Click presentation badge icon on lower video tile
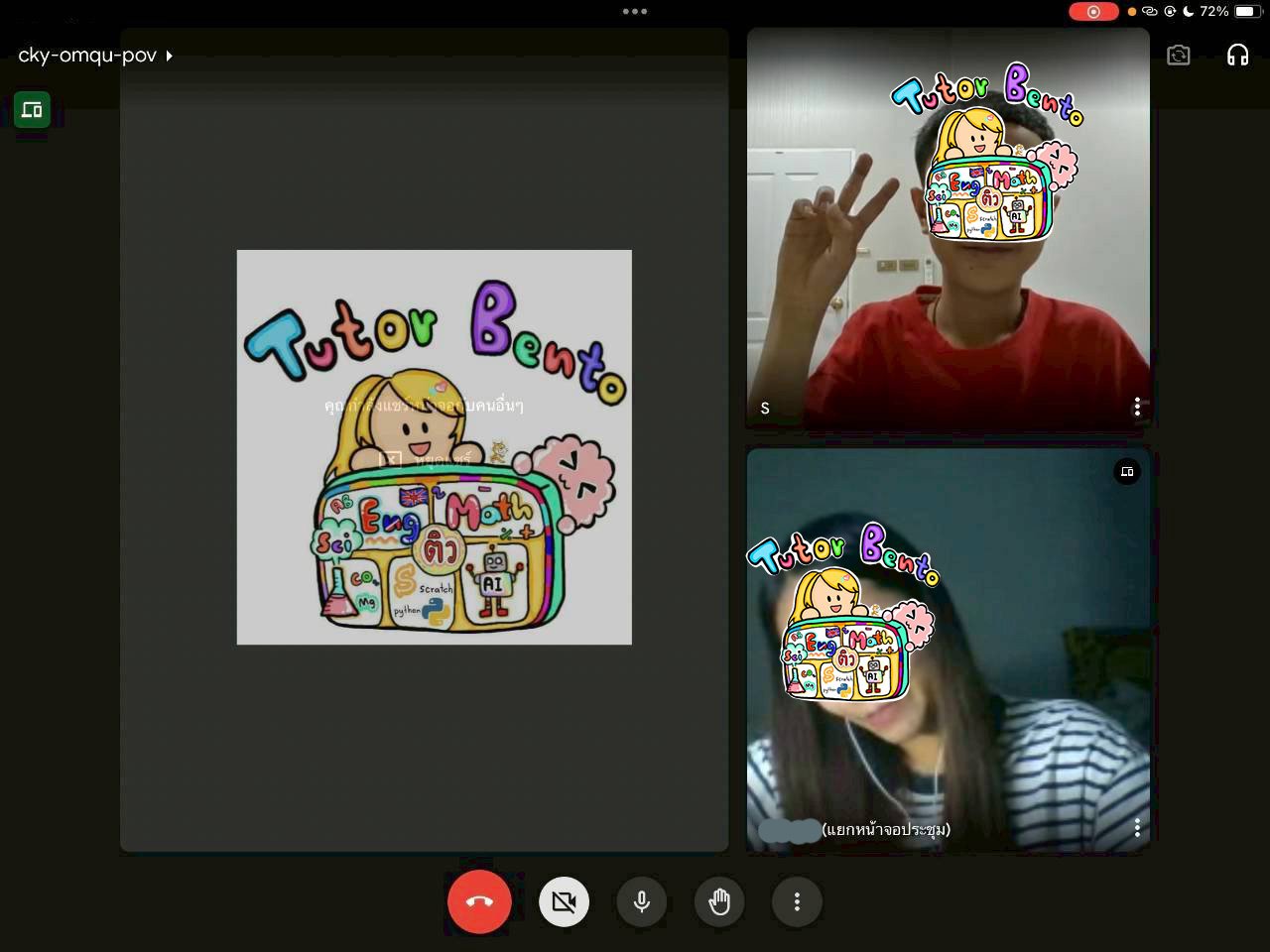The image size is (1270, 952). click(1127, 471)
